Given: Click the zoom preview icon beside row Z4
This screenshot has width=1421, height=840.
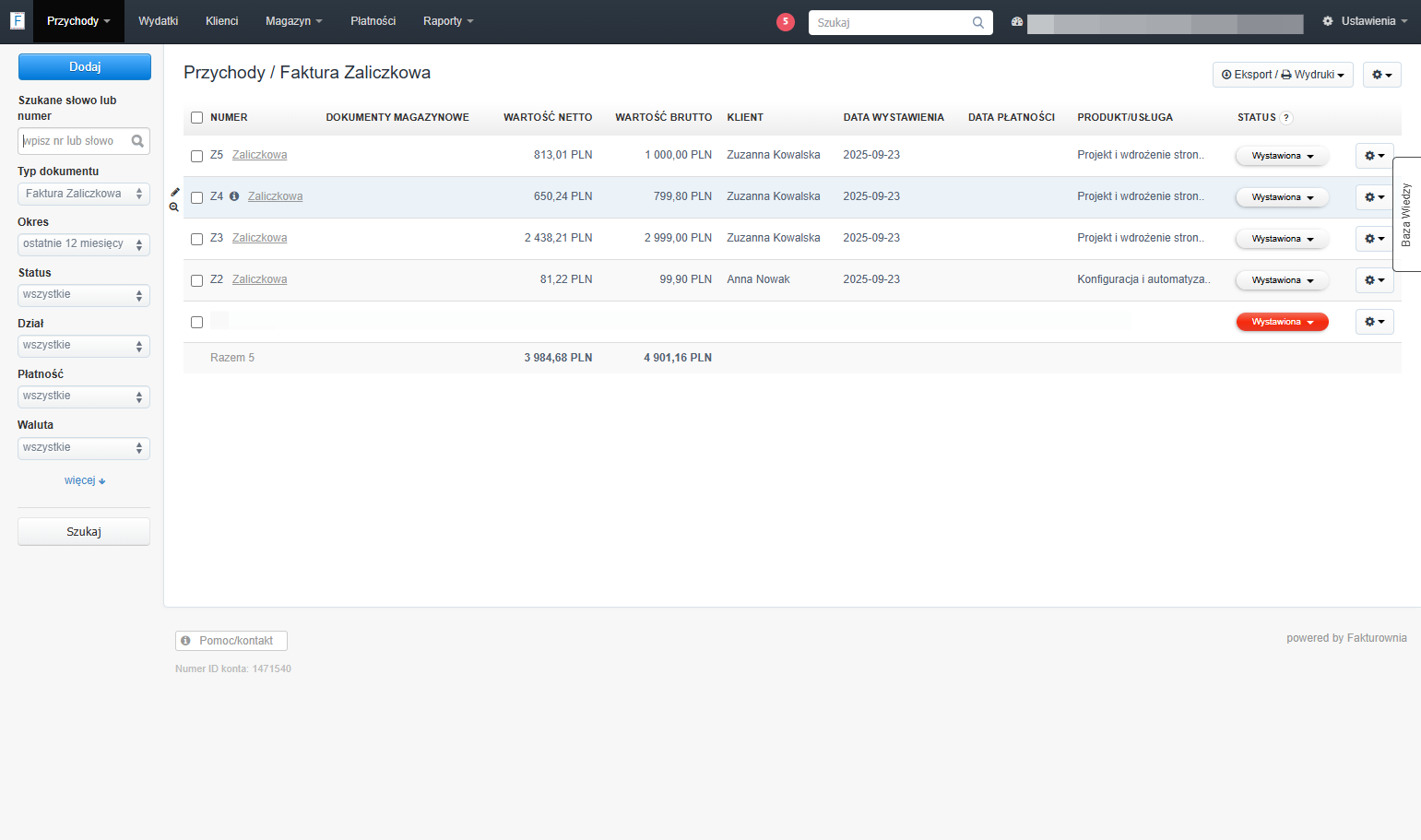Looking at the screenshot, I should [x=174, y=207].
